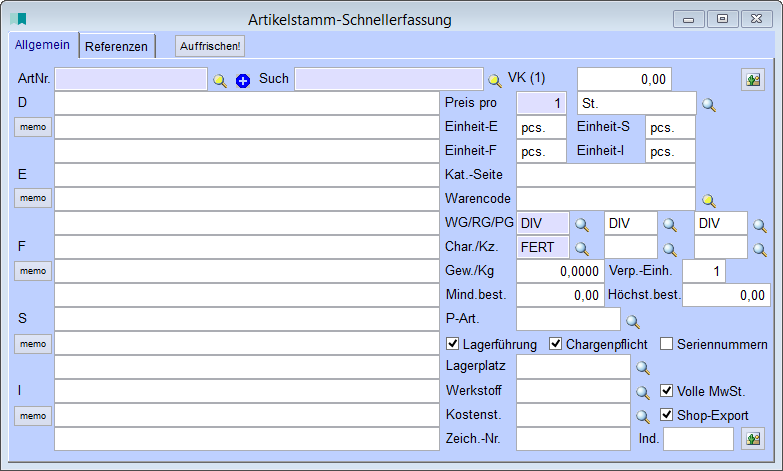Click the lookup magnifier next to the St. unit field
Image resolution: width=783 pixels, height=471 pixels.
click(709, 105)
